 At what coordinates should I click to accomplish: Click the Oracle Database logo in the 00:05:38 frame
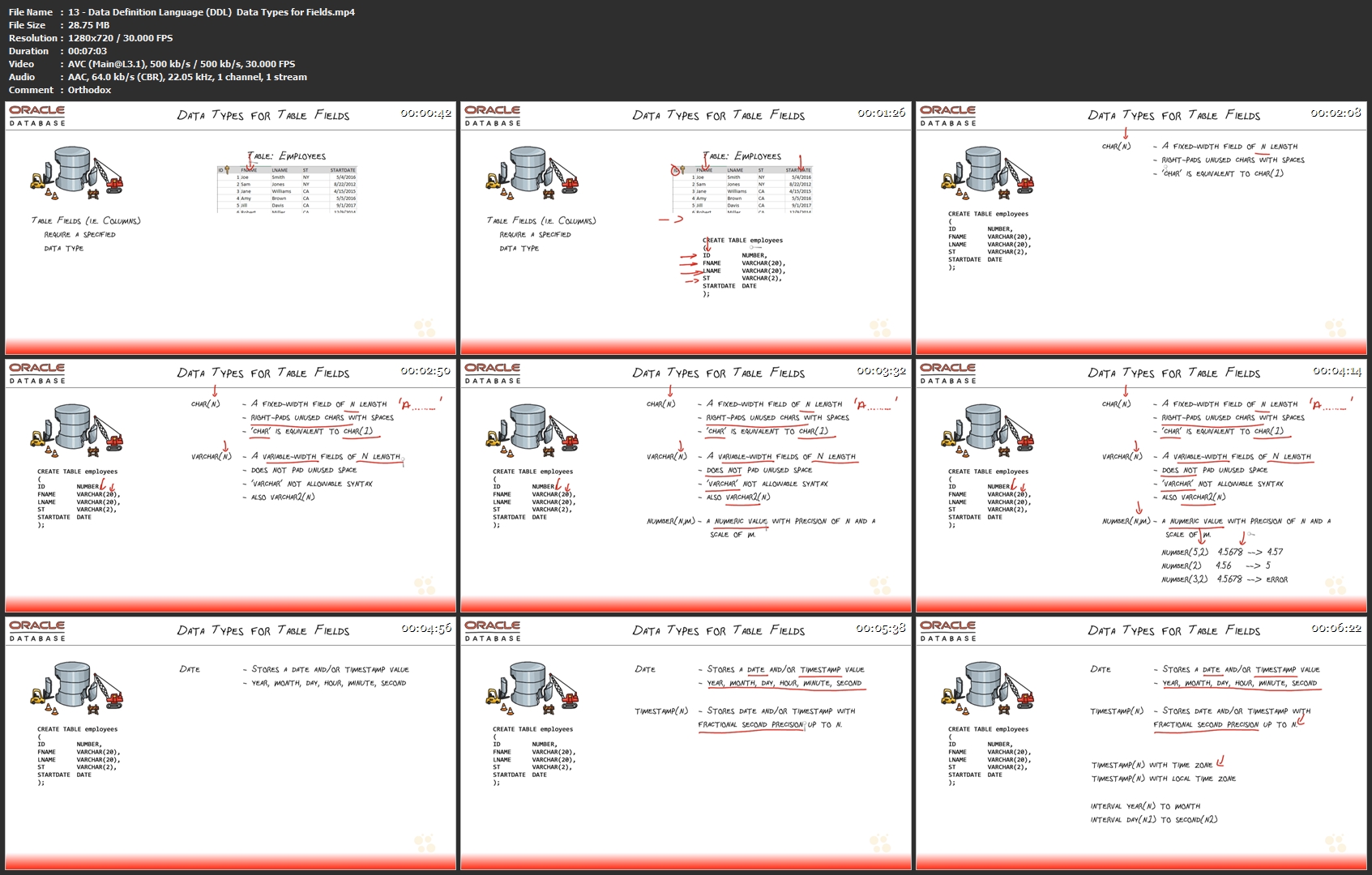(x=493, y=630)
